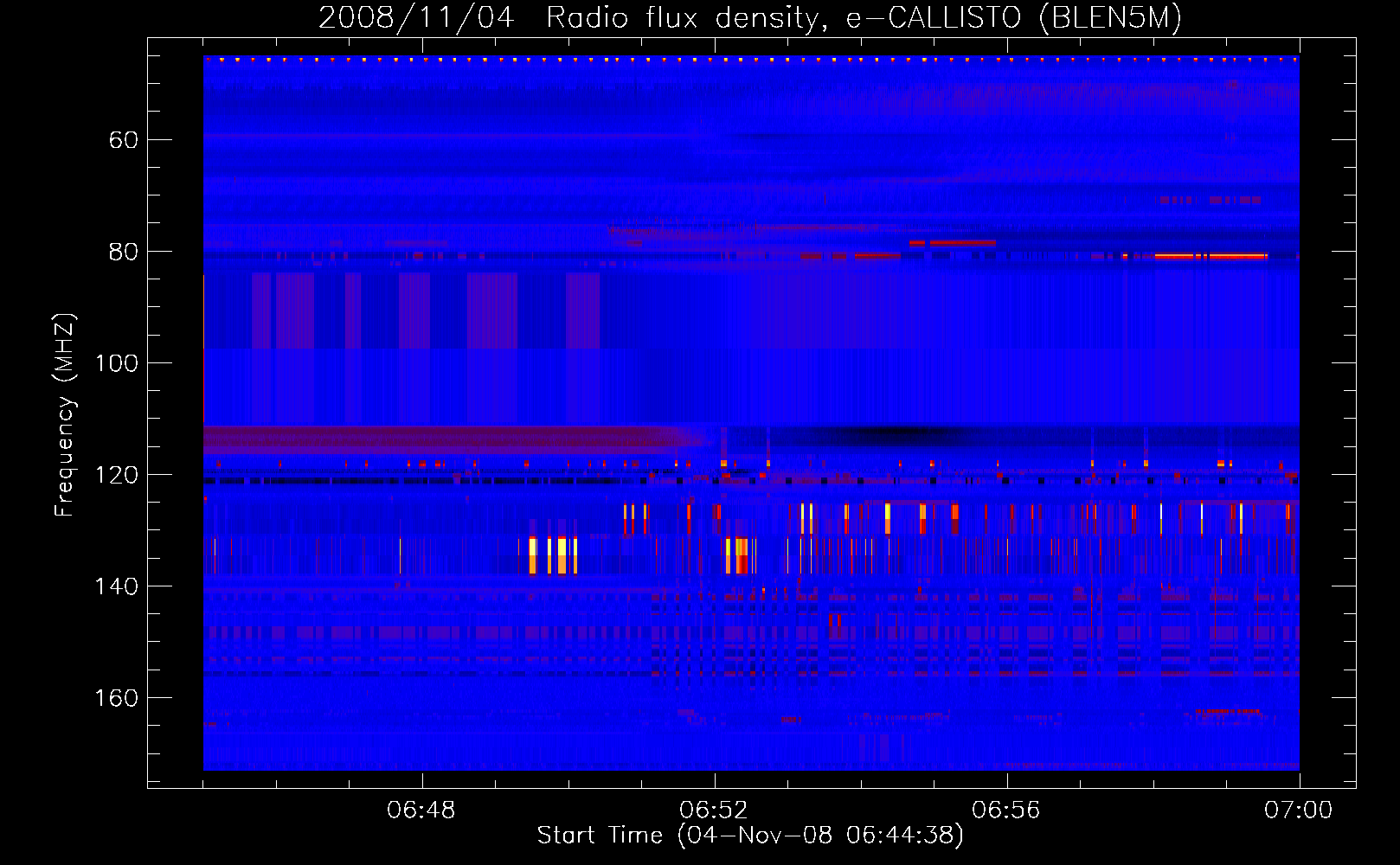The image size is (1400, 865).
Task: Click the 'e-CALLISTO (BLEN5M)' text in title
Action: [1014, 18]
